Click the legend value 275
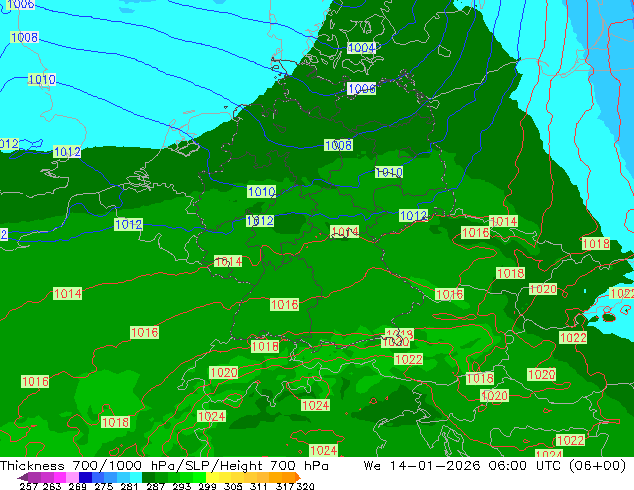This screenshot has height=490, width=634. point(103,486)
